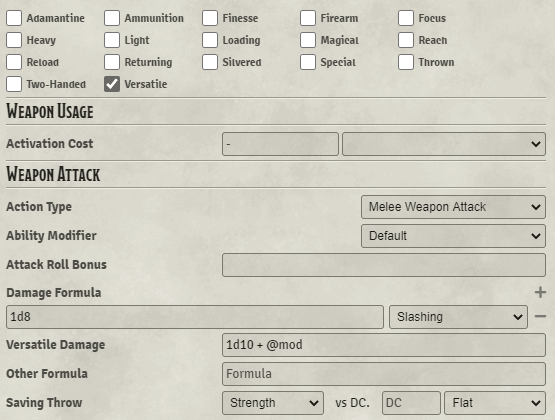
Task: Click the 1d8 damage formula field
Action: [x=195, y=317]
